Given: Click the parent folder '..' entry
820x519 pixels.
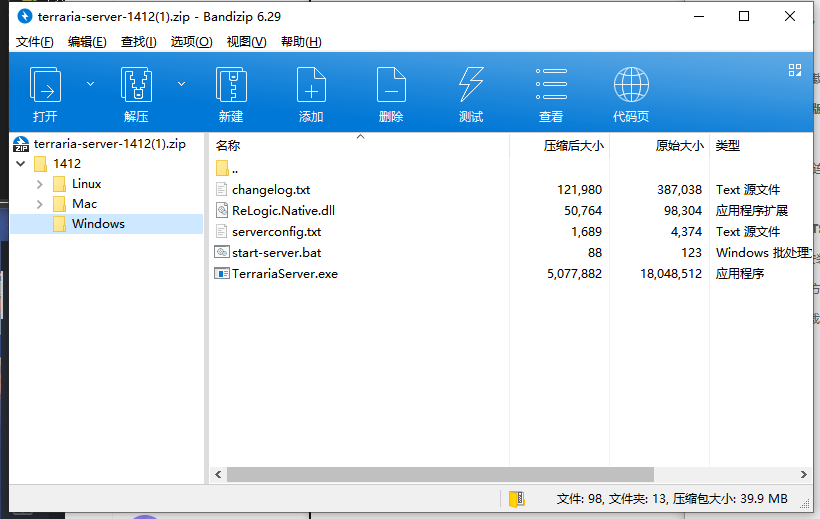Looking at the screenshot, I should point(235,169).
